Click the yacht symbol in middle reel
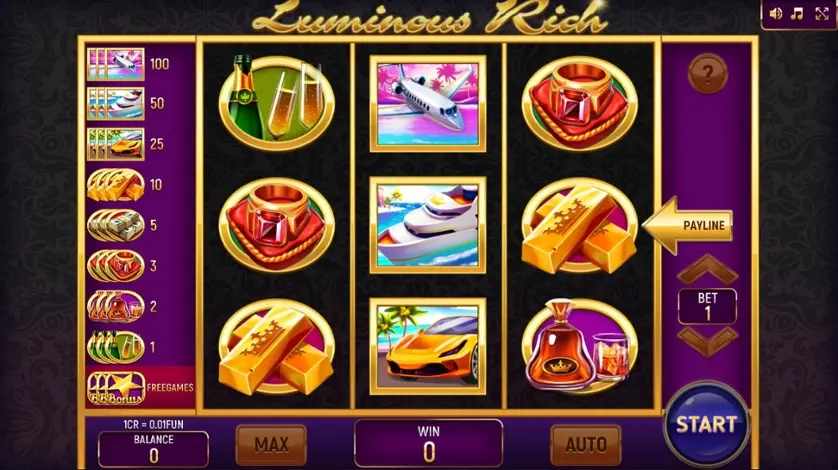The image size is (838, 470). tap(428, 225)
